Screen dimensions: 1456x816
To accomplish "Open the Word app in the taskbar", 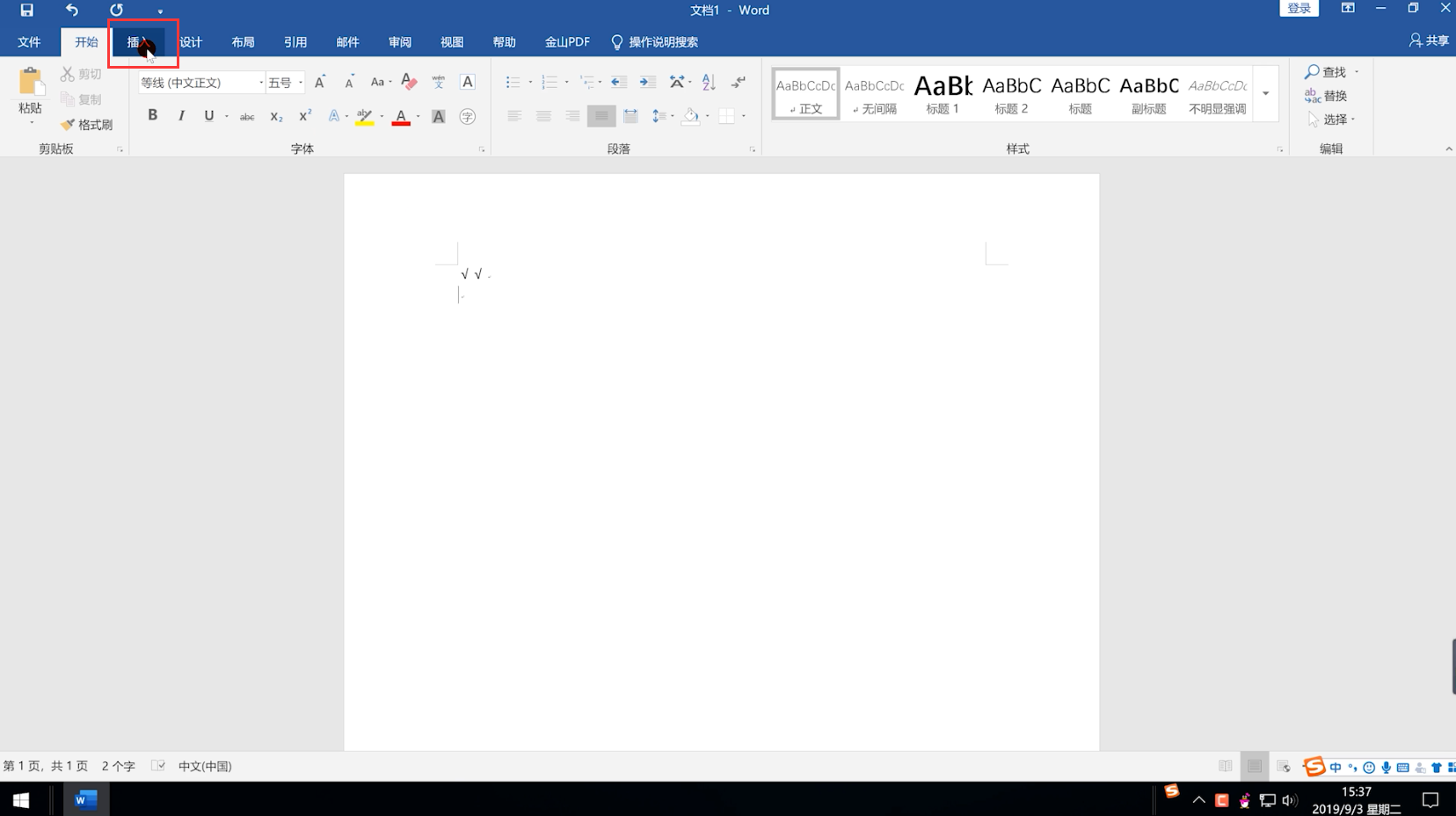I will point(85,799).
